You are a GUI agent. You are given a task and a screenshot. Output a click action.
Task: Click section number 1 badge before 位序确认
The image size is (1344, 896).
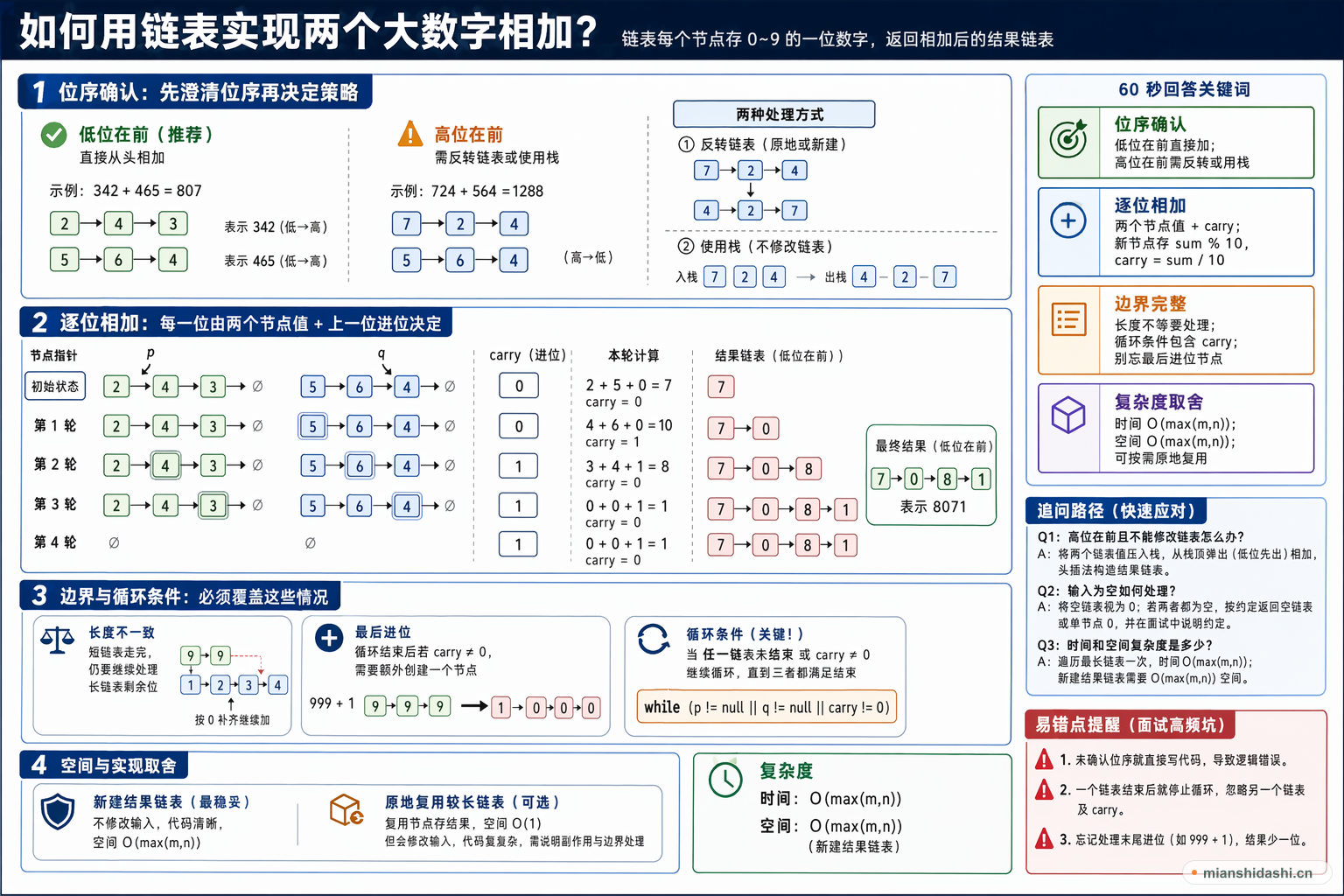[x=38, y=92]
